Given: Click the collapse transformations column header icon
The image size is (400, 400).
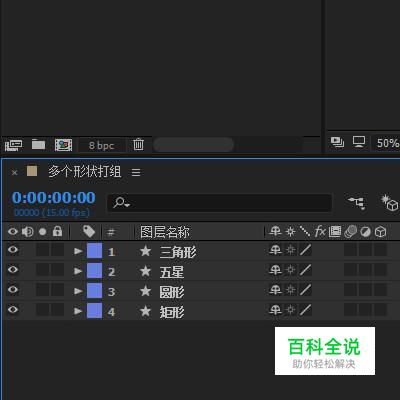Looking at the screenshot, I should pyautogui.click(x=291, y=231).
